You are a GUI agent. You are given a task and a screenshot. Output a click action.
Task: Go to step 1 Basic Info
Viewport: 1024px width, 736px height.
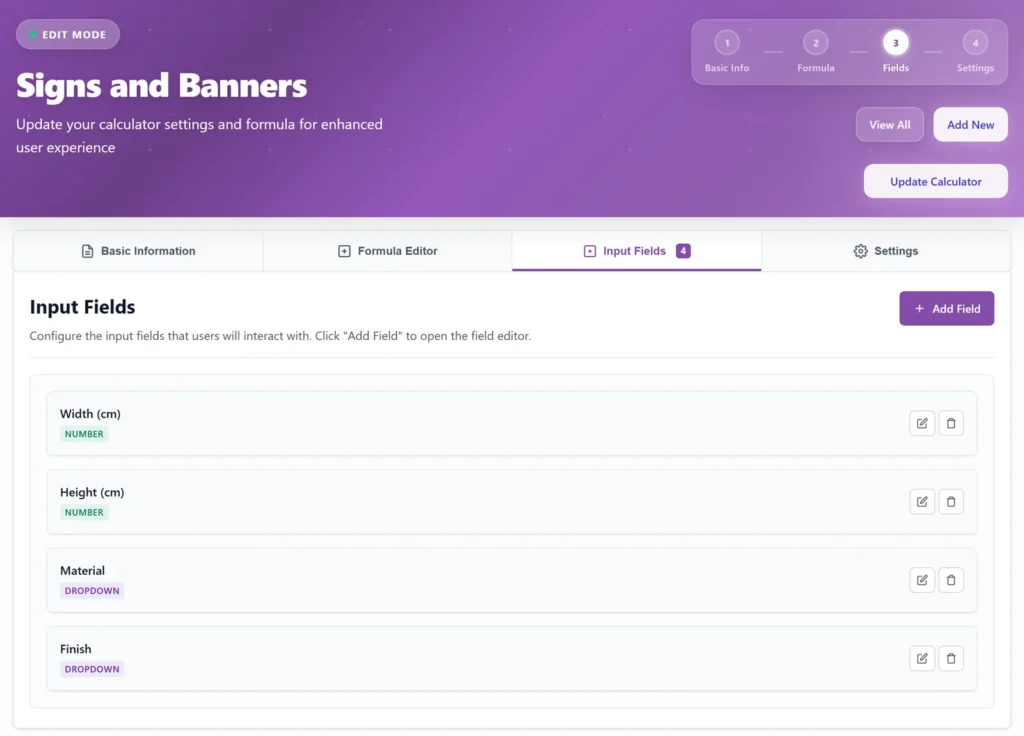tap(727, 52)
